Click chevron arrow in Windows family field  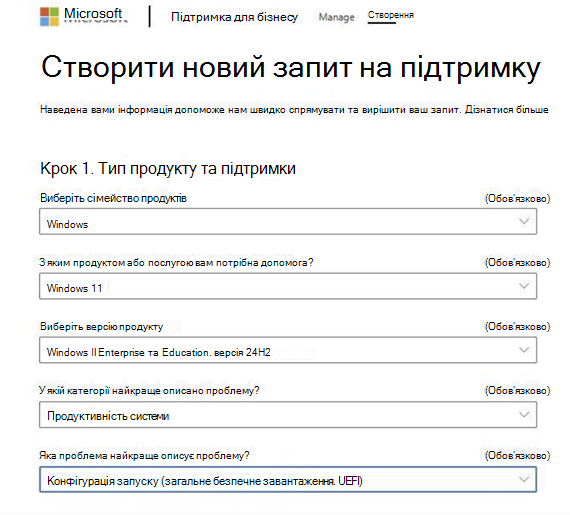pyautogui.click(x=524, y=221)
